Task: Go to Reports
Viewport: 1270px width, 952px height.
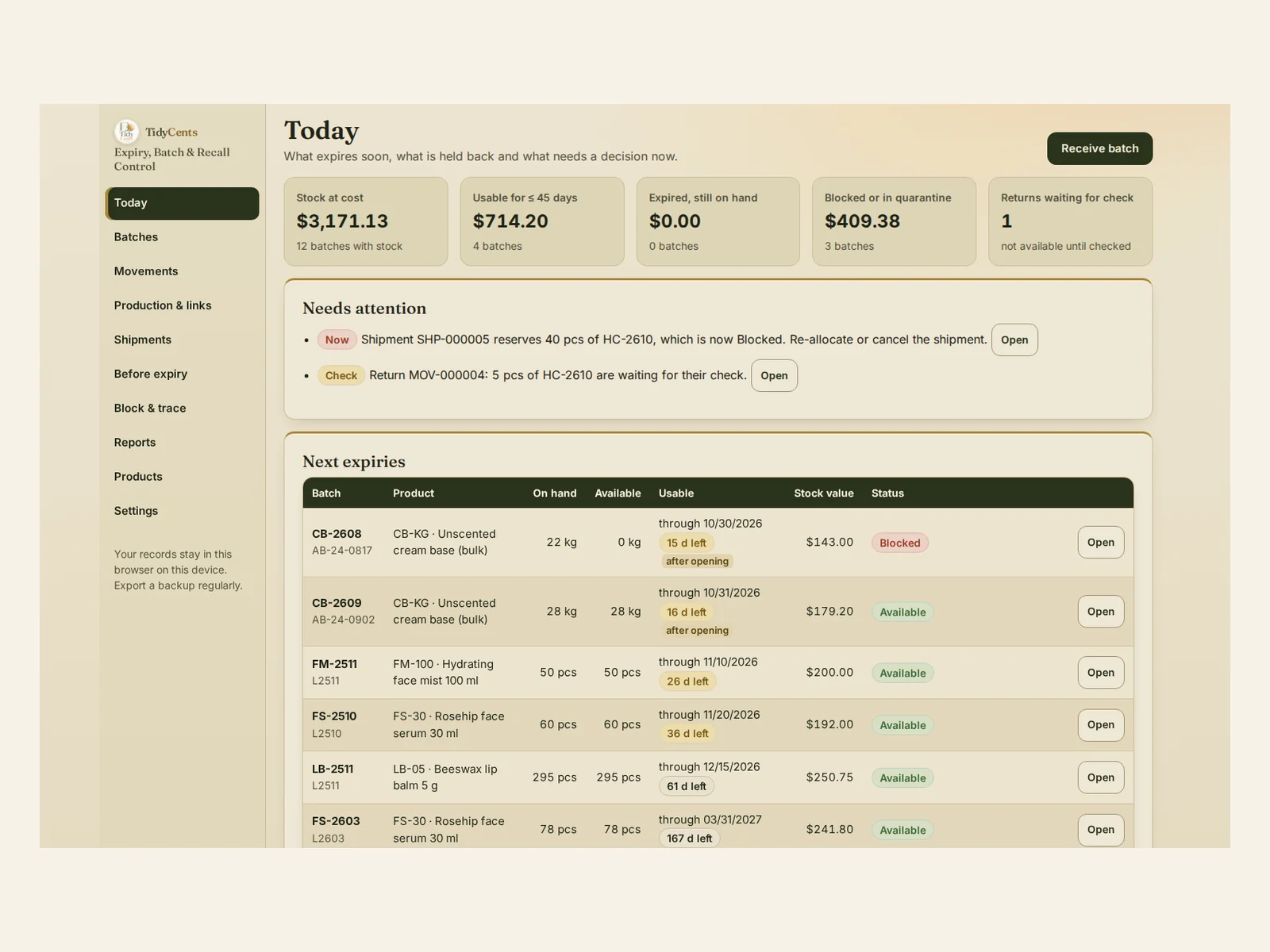Action: pos(183,442)
